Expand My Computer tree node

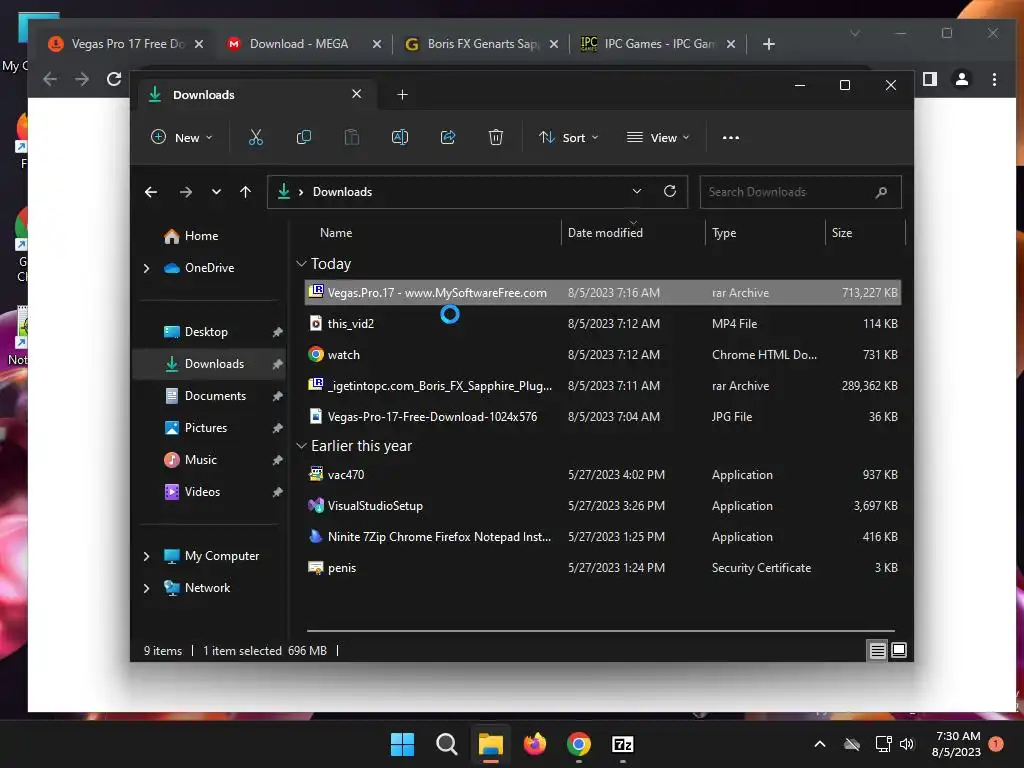click(146, 556)
